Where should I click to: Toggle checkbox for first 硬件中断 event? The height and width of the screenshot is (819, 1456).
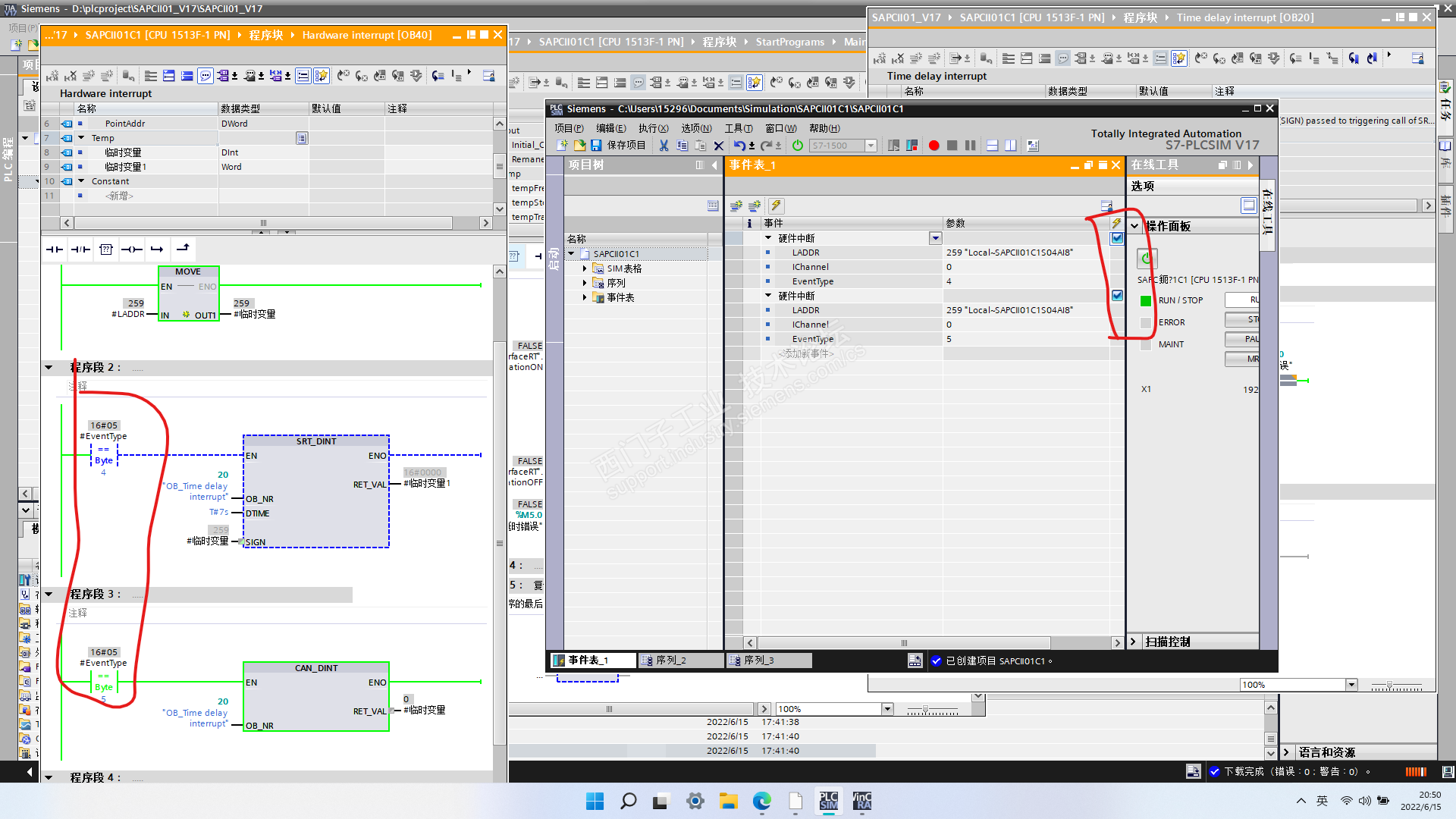coord(1117,238)
